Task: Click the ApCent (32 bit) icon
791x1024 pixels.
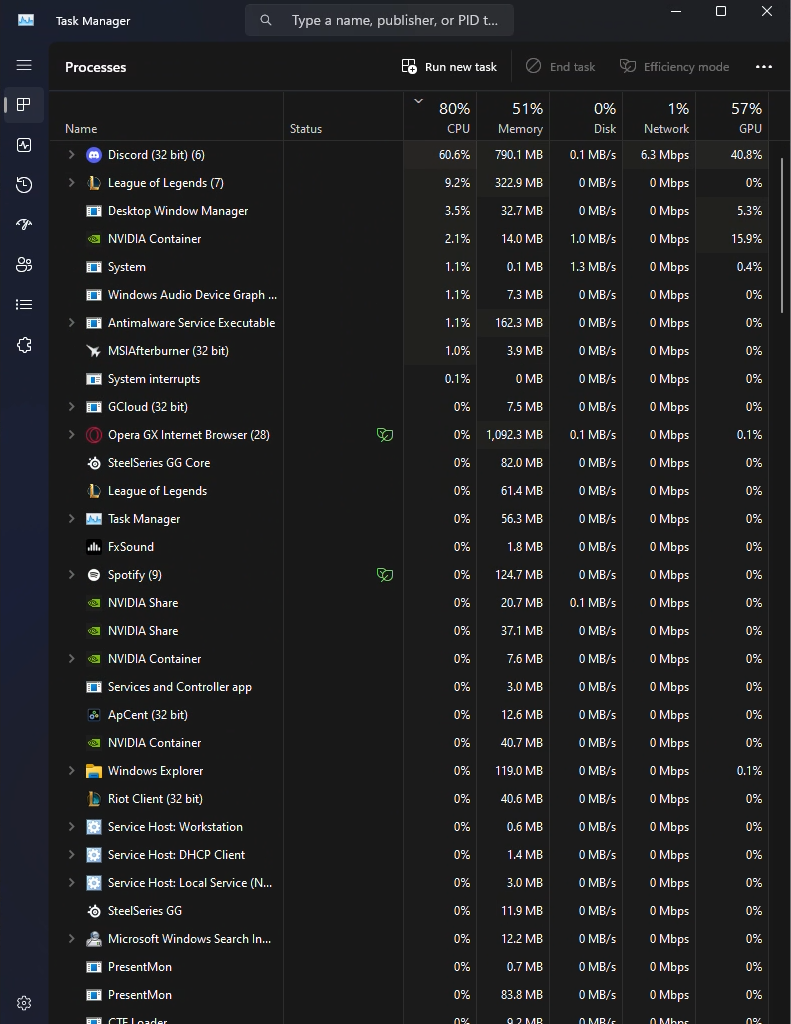Action: pos(94,714)
